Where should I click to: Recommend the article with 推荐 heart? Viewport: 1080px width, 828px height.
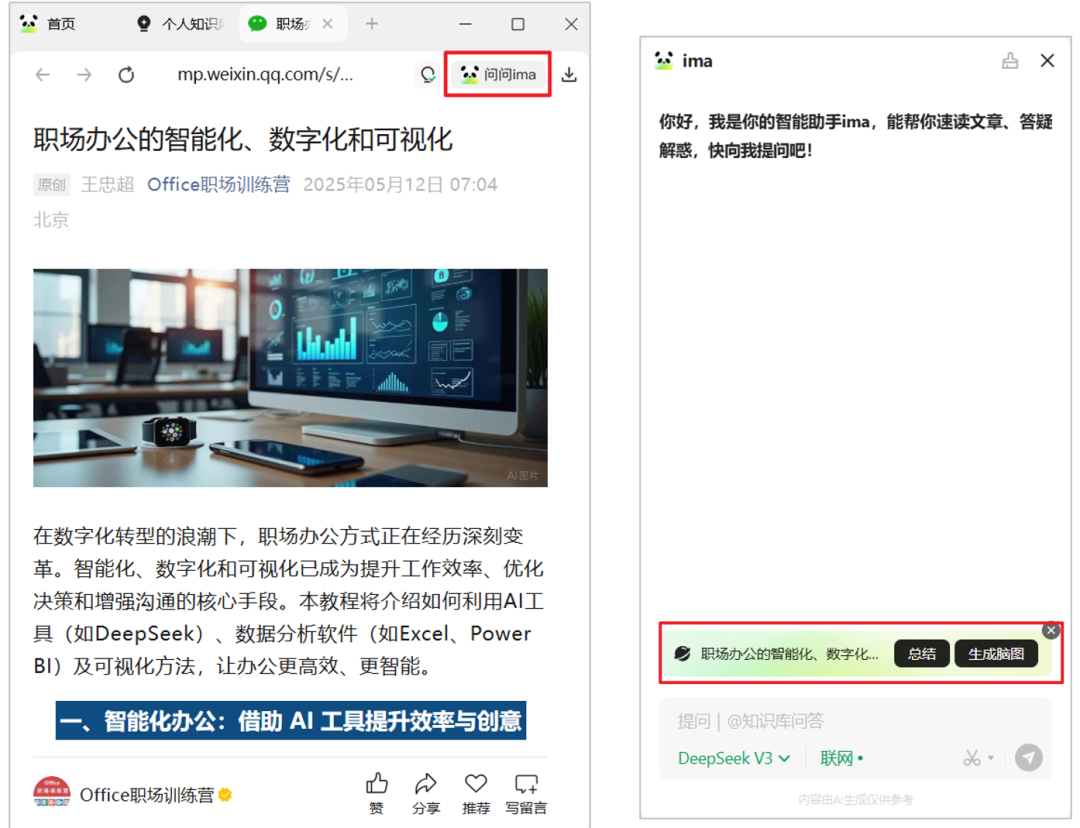click(x=475, y=793)
